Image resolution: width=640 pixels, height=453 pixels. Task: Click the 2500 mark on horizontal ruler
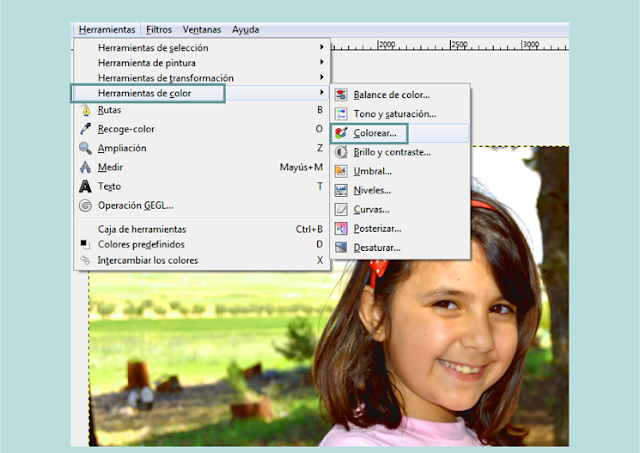[x=459, y=44]
